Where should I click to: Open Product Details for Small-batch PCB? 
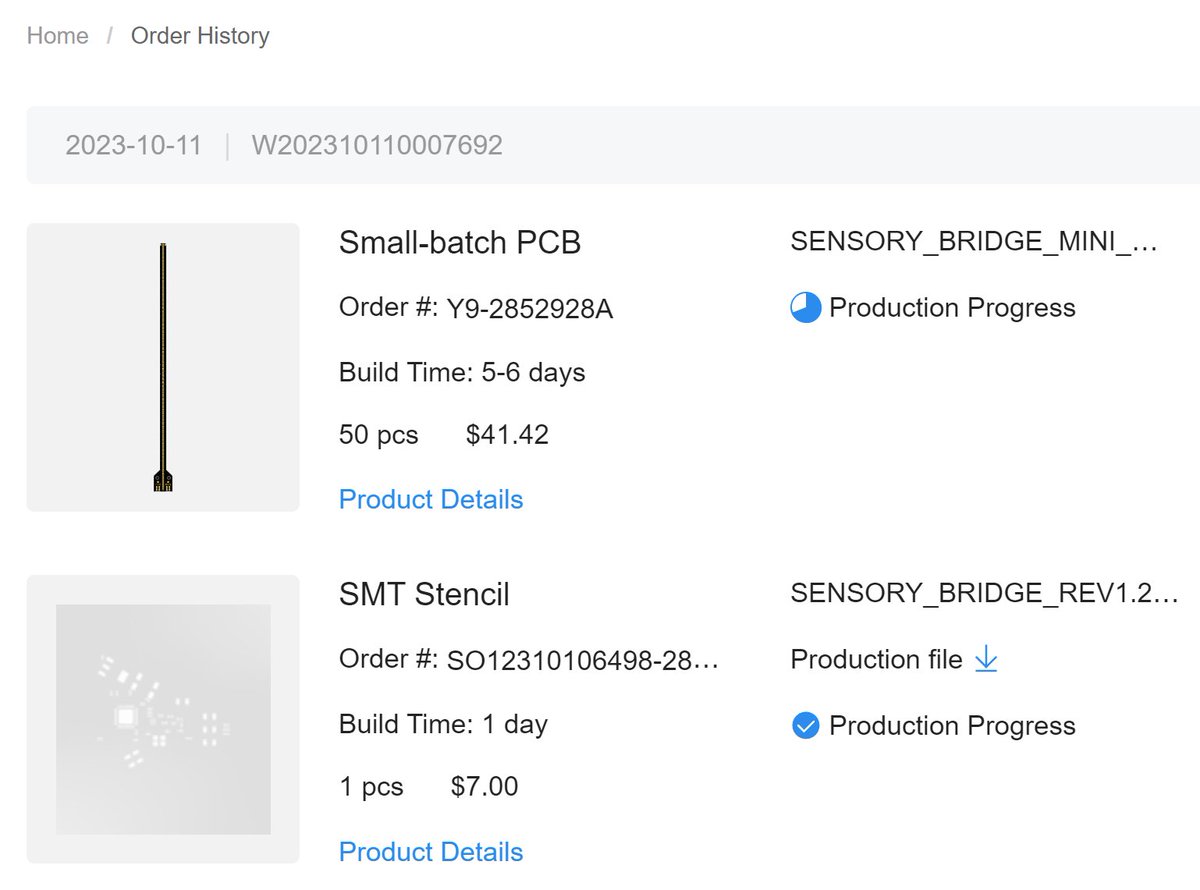(431, 499)
